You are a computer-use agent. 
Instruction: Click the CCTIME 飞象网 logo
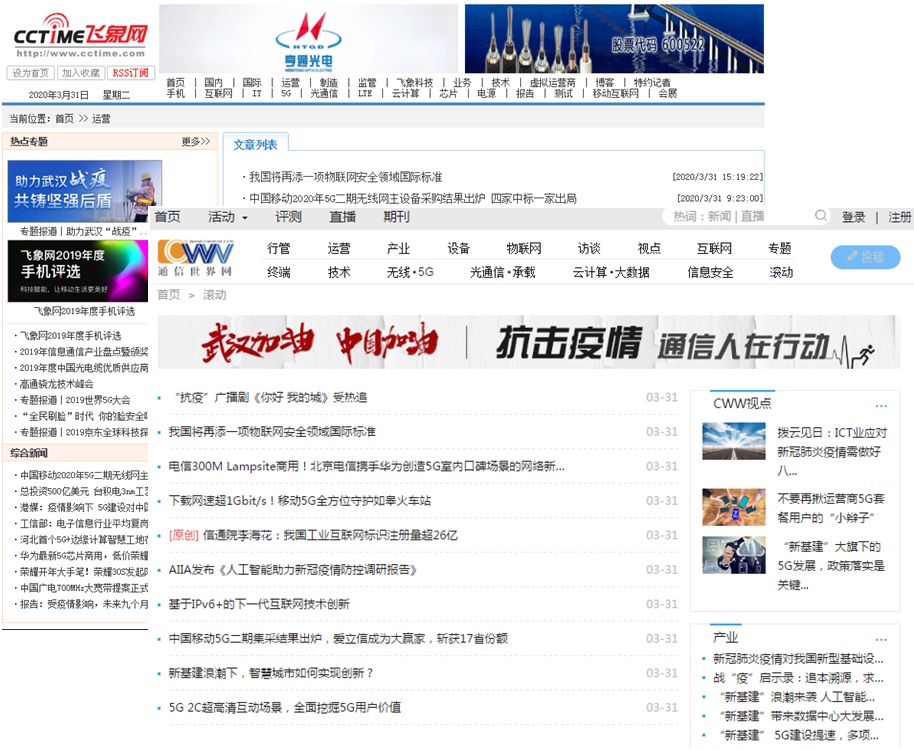click(x=80, y=37)
